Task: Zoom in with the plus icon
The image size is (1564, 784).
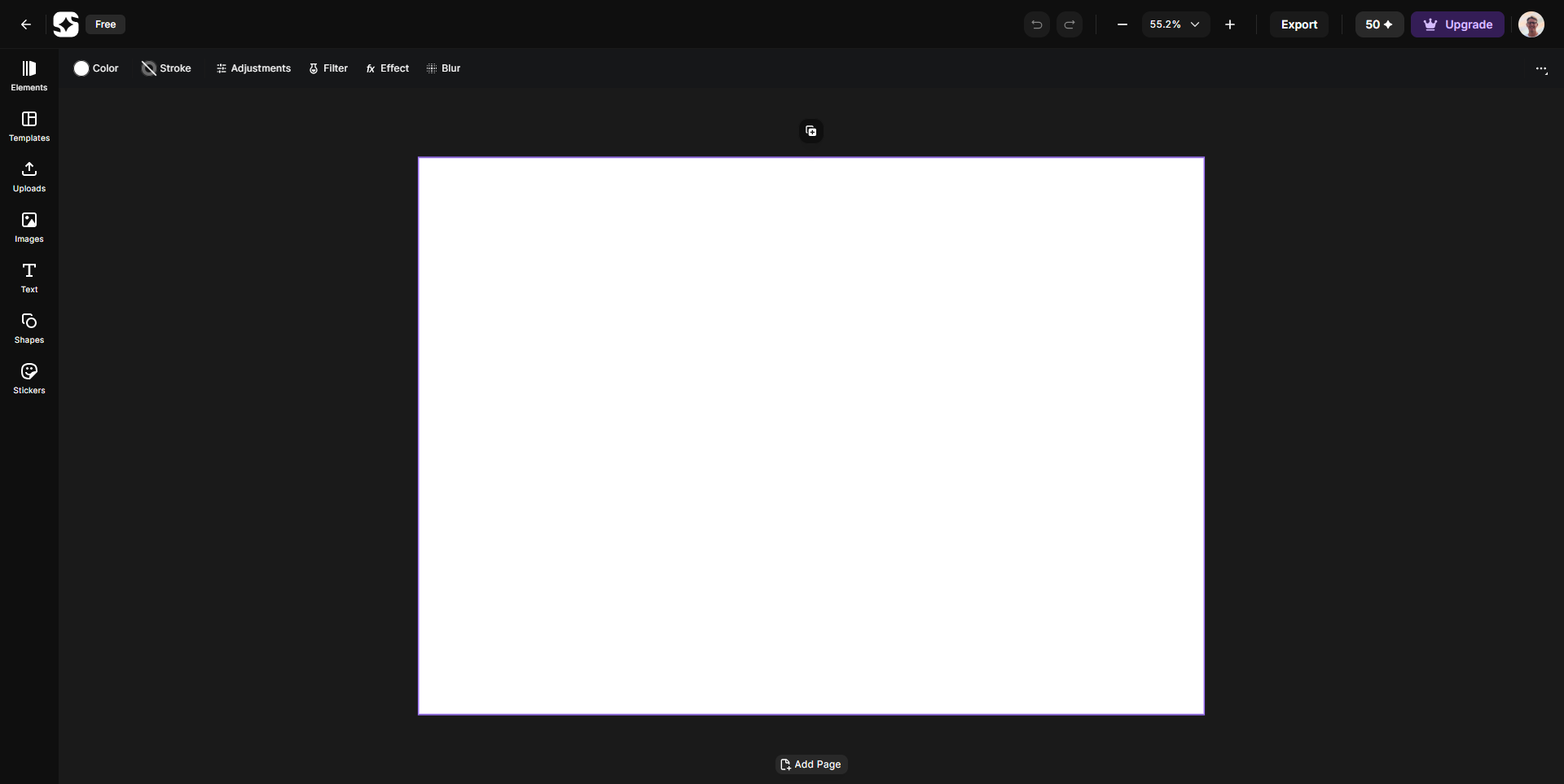Action: tap(1230, 24)
